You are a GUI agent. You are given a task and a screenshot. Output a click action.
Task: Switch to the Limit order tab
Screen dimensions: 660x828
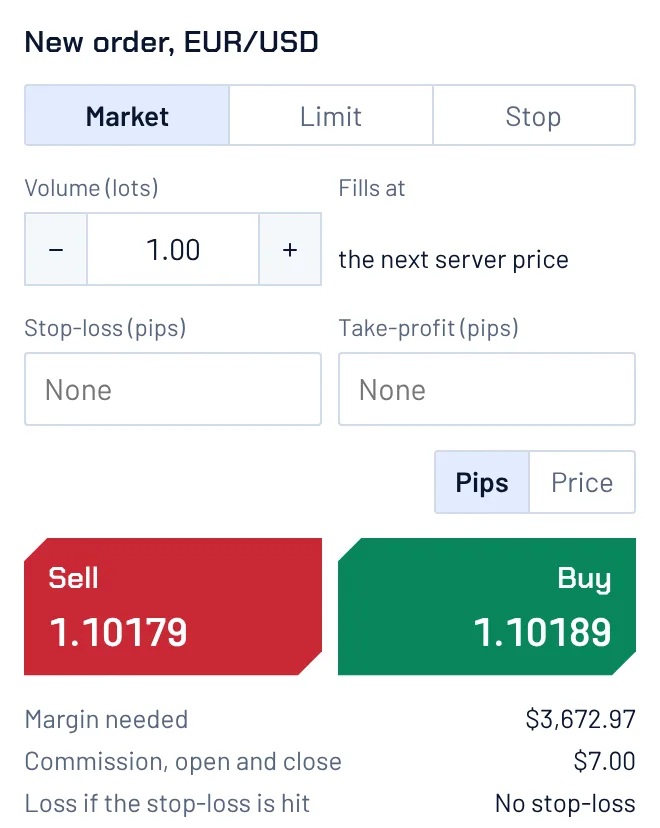pyautogui.click(x=331, y=115)
